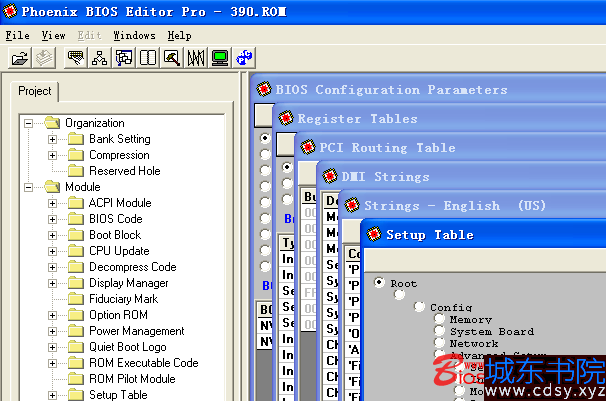Viewport: 606px width, 401px height.
Task: Click the blue ACP puzzle toolbar icon
Action: click(244, 58)
